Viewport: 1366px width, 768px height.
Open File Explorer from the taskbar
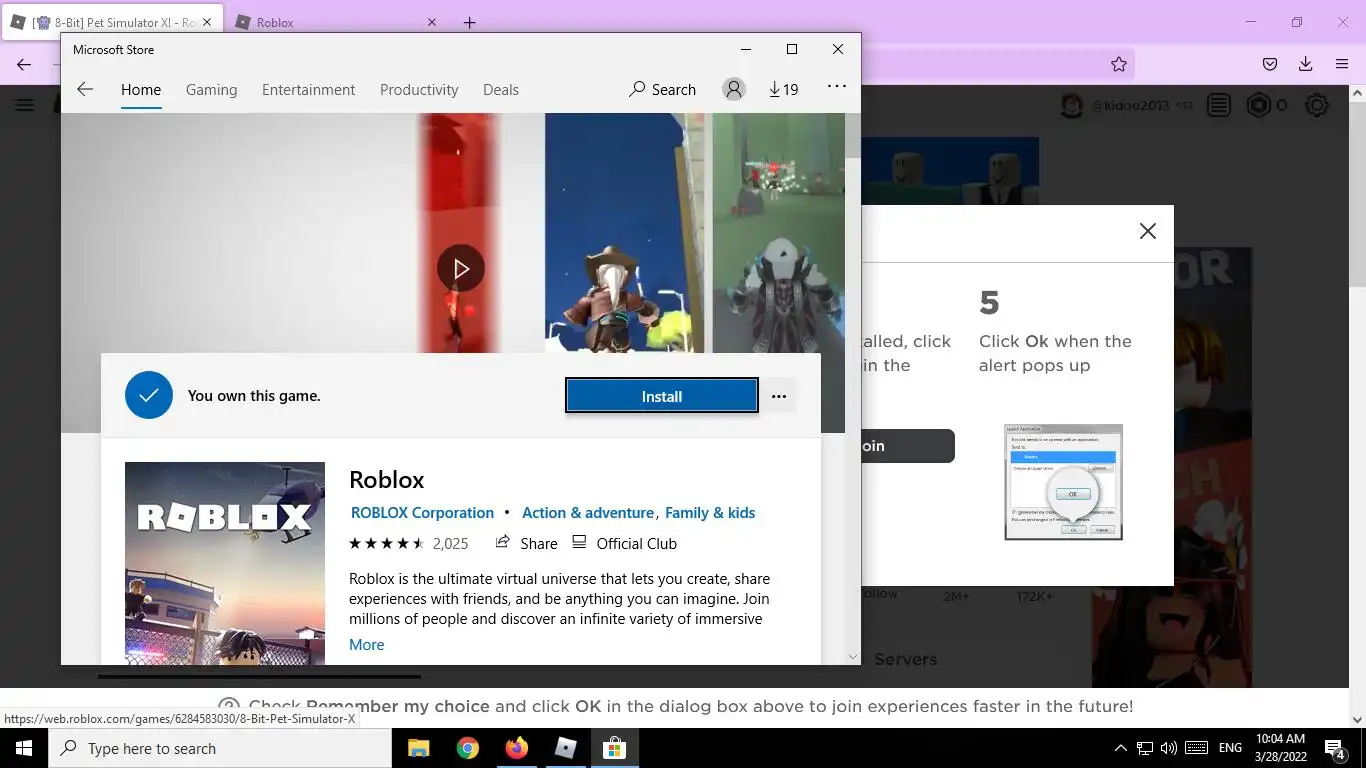point(418,748)
